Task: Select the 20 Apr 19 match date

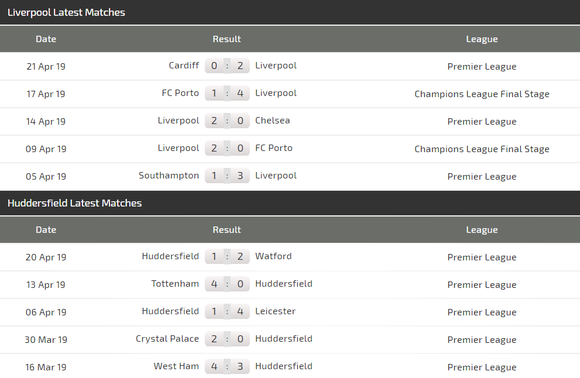Action: 46,257
